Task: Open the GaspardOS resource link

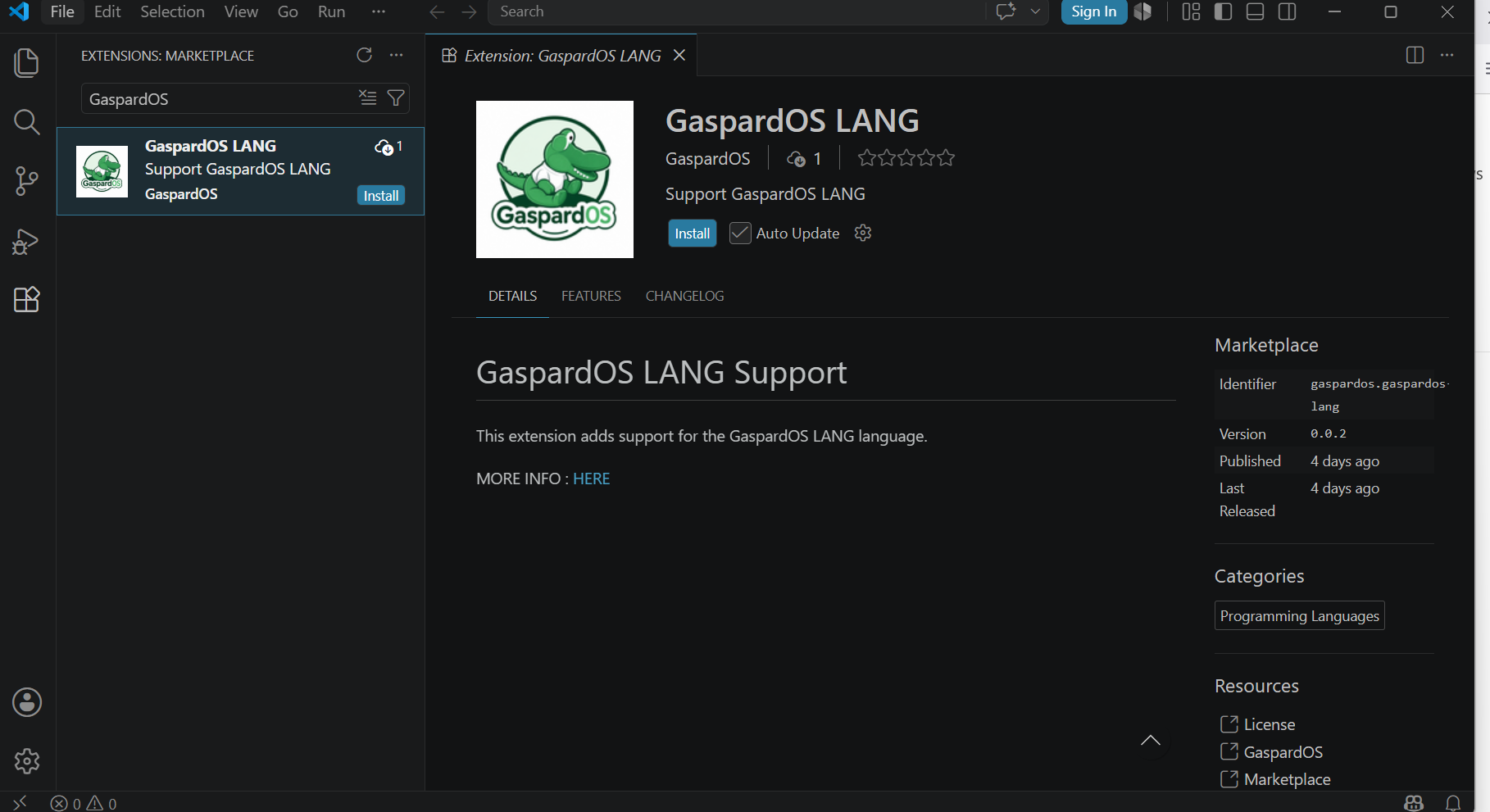Action: pyautogui.click(x=1283, y=752)
